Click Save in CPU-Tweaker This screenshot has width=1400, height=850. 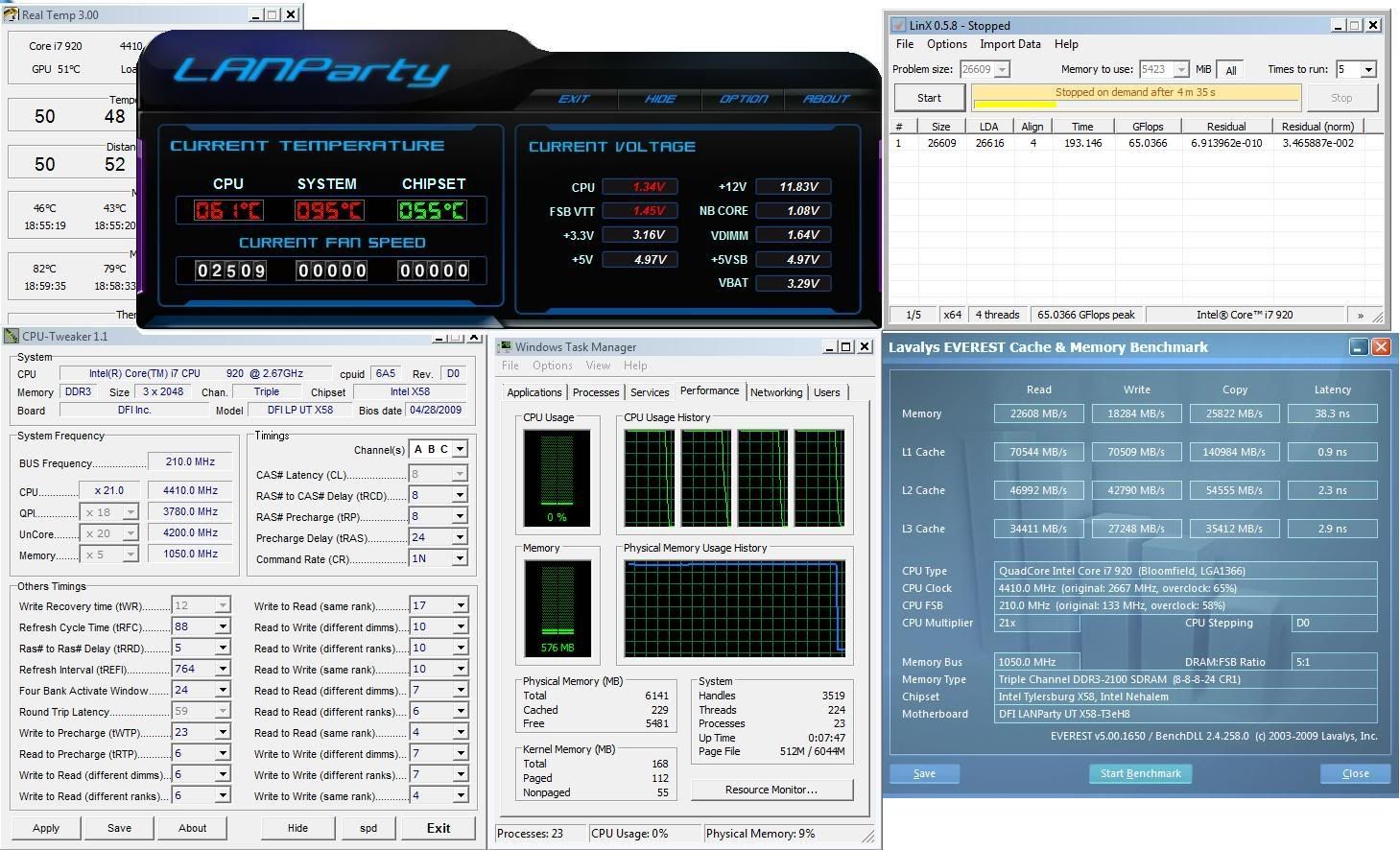[119, 828]
